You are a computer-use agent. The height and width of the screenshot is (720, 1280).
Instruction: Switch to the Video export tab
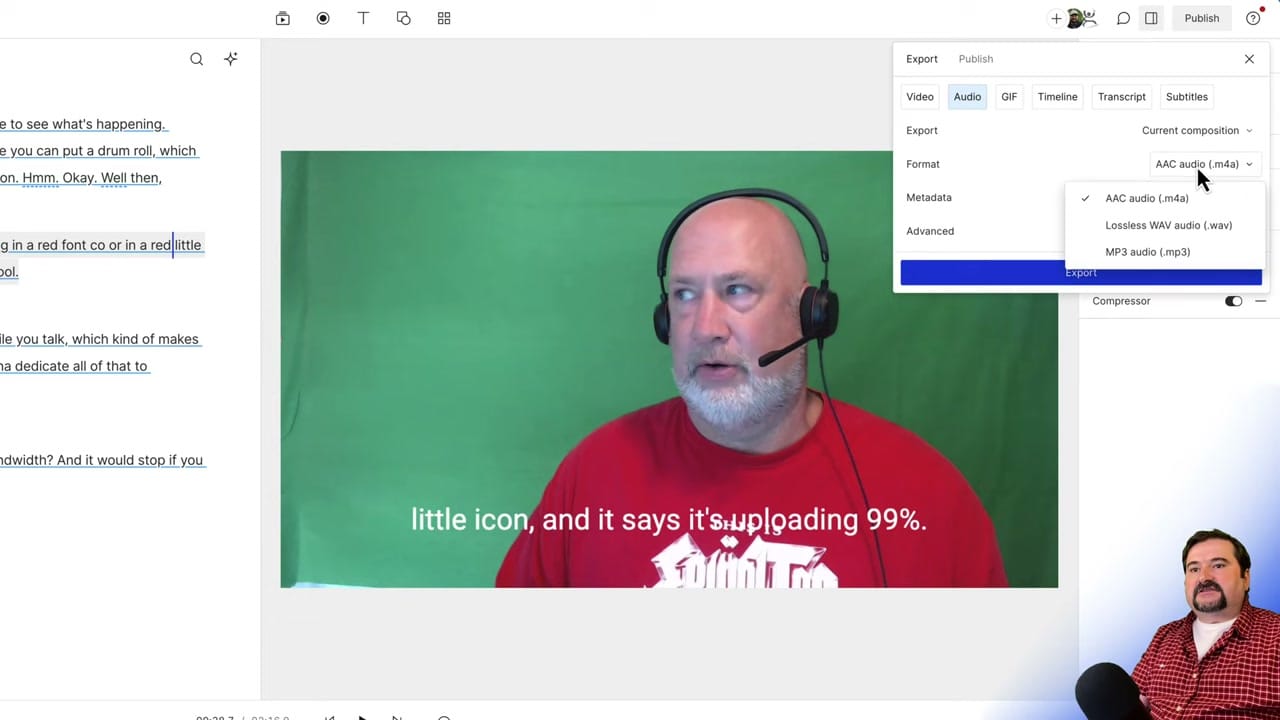[x=919, y=96]
